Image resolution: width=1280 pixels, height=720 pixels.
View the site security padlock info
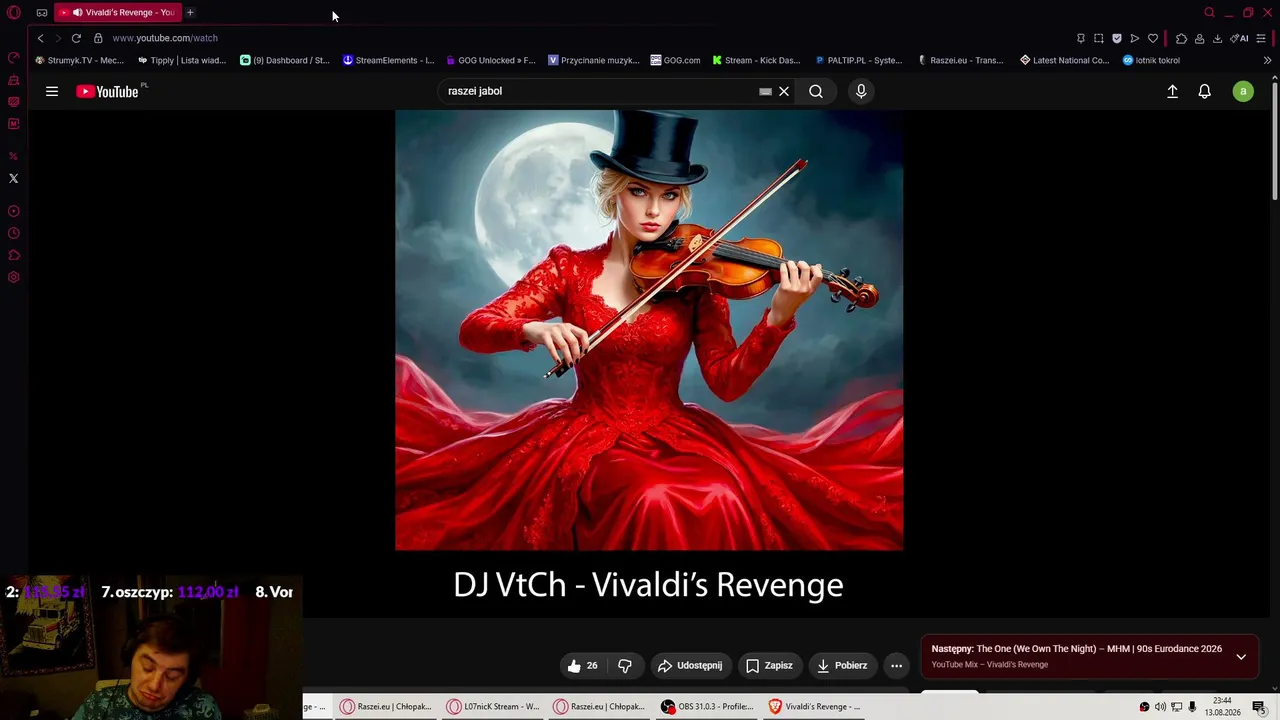click(98, 38)
